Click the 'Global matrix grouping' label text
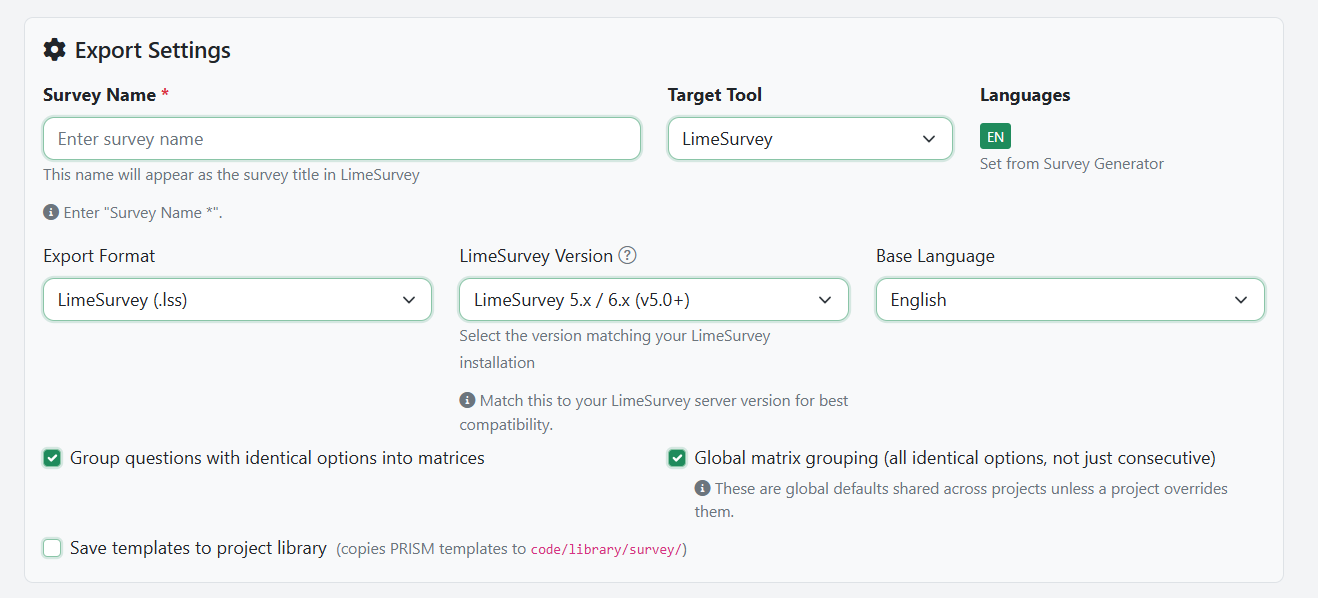 [x=955, y=458]
